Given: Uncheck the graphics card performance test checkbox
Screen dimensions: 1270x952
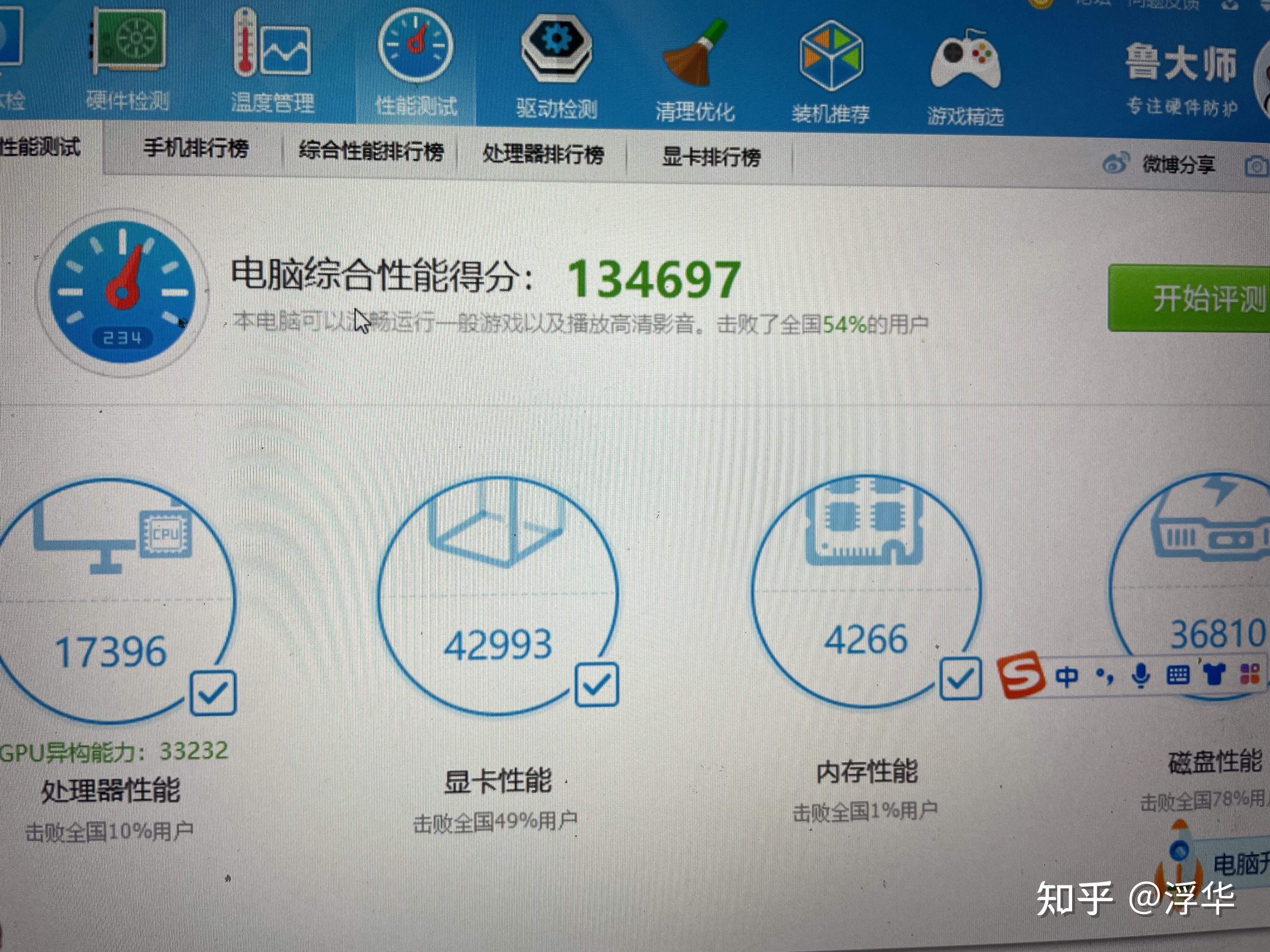Looking at the screenshot, I should pyautogui.click(x=597, y=685).
